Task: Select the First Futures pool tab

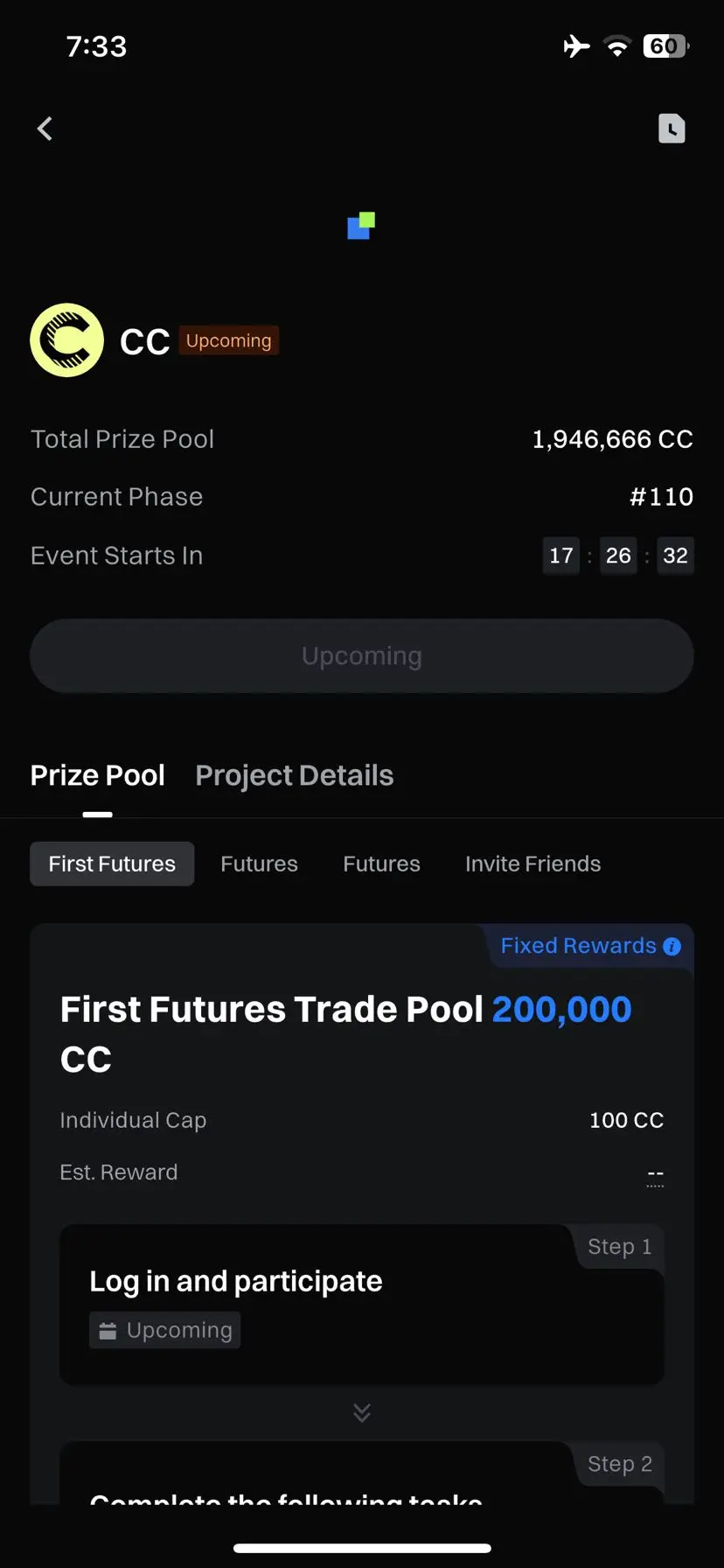Action: coord(112,864)
